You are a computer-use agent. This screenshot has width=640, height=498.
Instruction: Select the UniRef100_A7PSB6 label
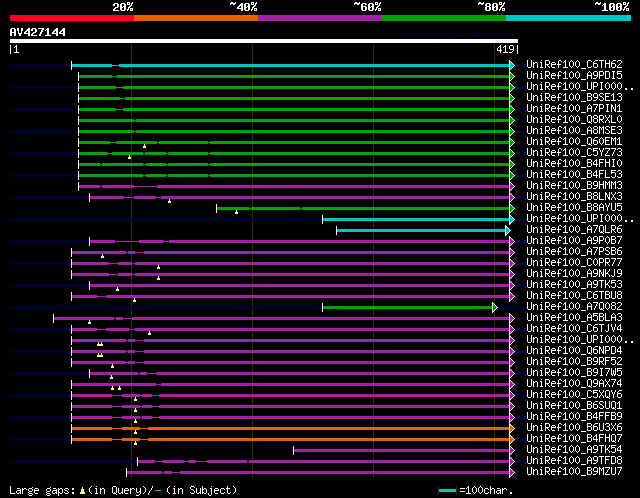click(x=574, y=251)
